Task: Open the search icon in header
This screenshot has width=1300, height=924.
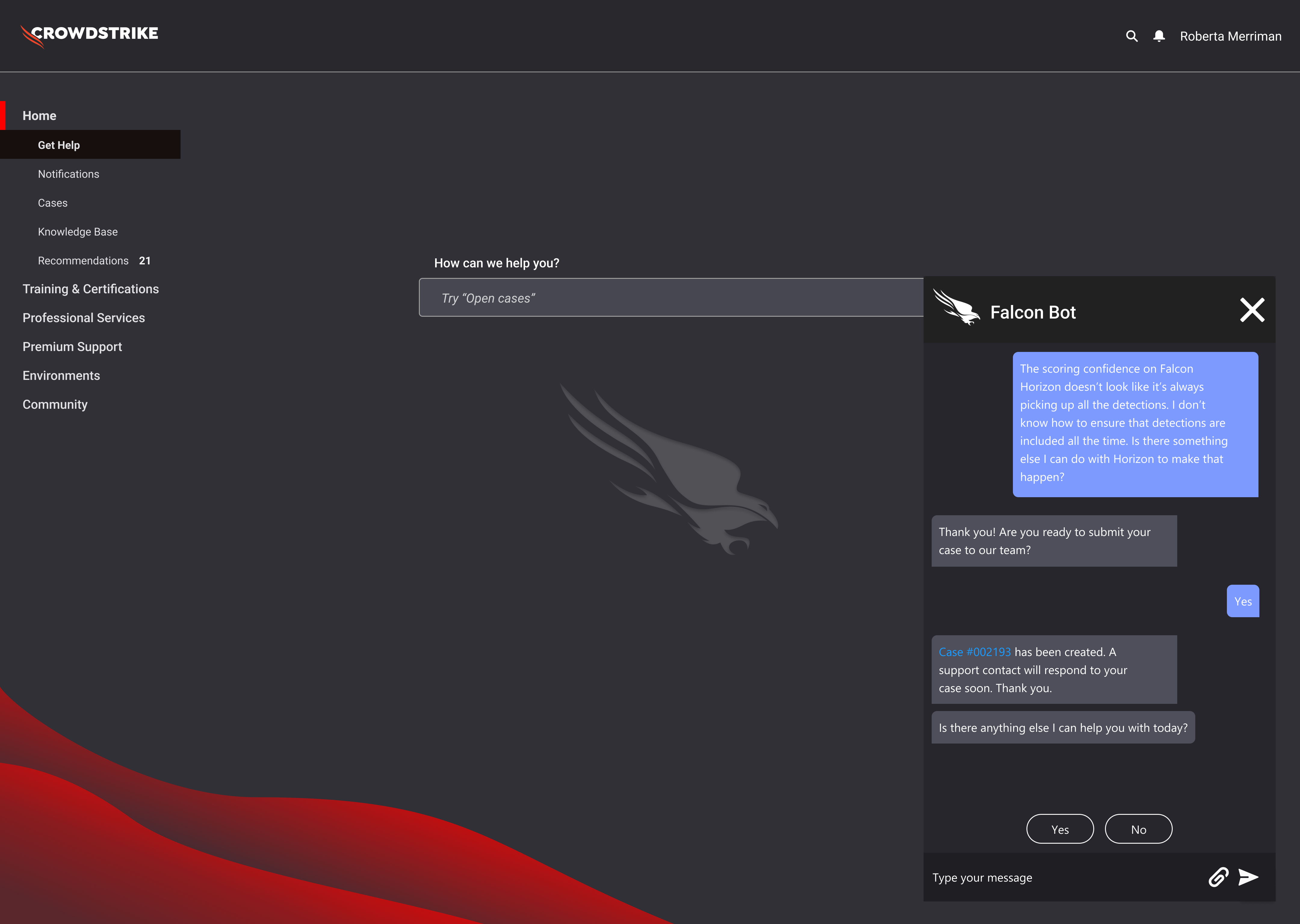Action: click(x=1131, y=36)
